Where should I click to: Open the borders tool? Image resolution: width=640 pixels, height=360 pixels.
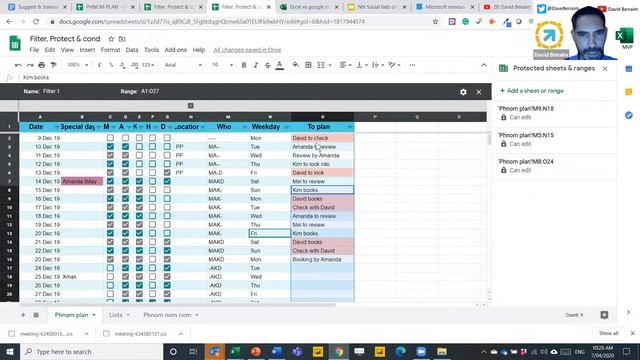309,65
